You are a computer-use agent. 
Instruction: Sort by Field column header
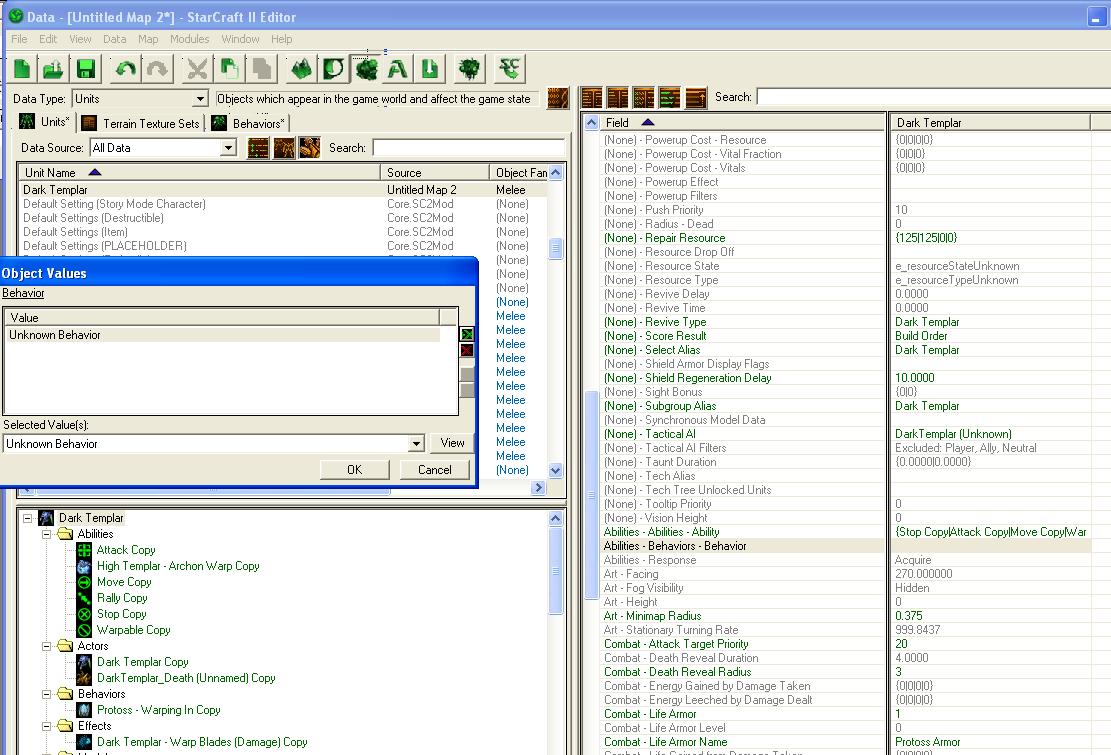[742, 123]
